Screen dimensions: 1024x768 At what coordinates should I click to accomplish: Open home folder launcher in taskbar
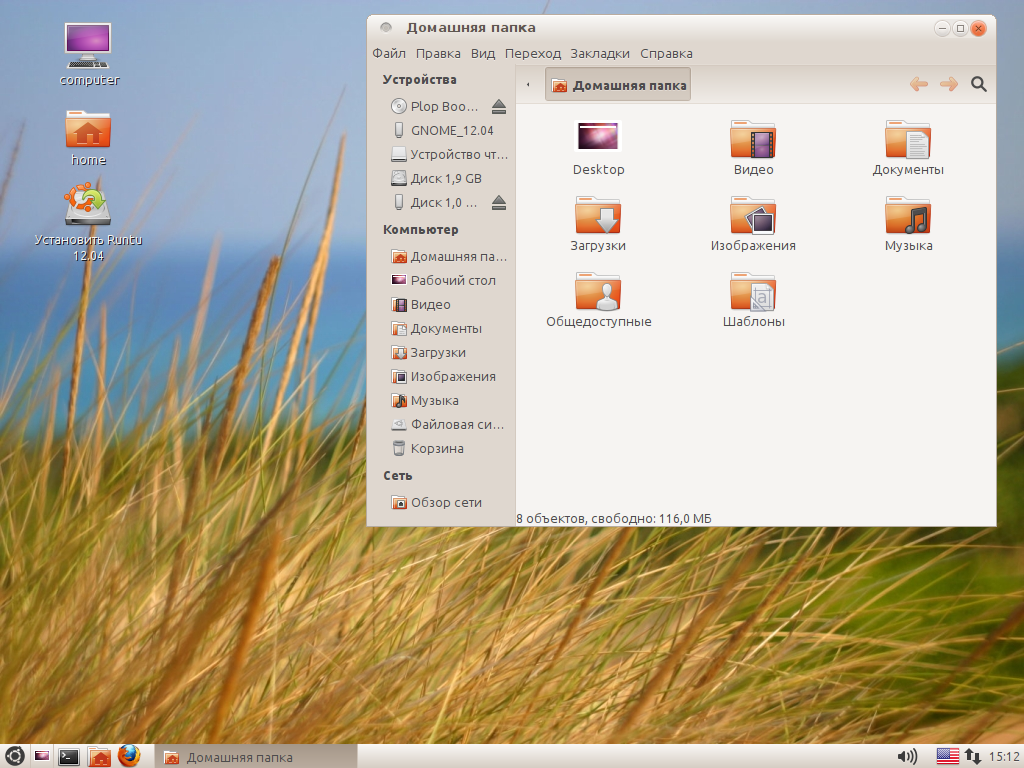(x=99, y=756)
